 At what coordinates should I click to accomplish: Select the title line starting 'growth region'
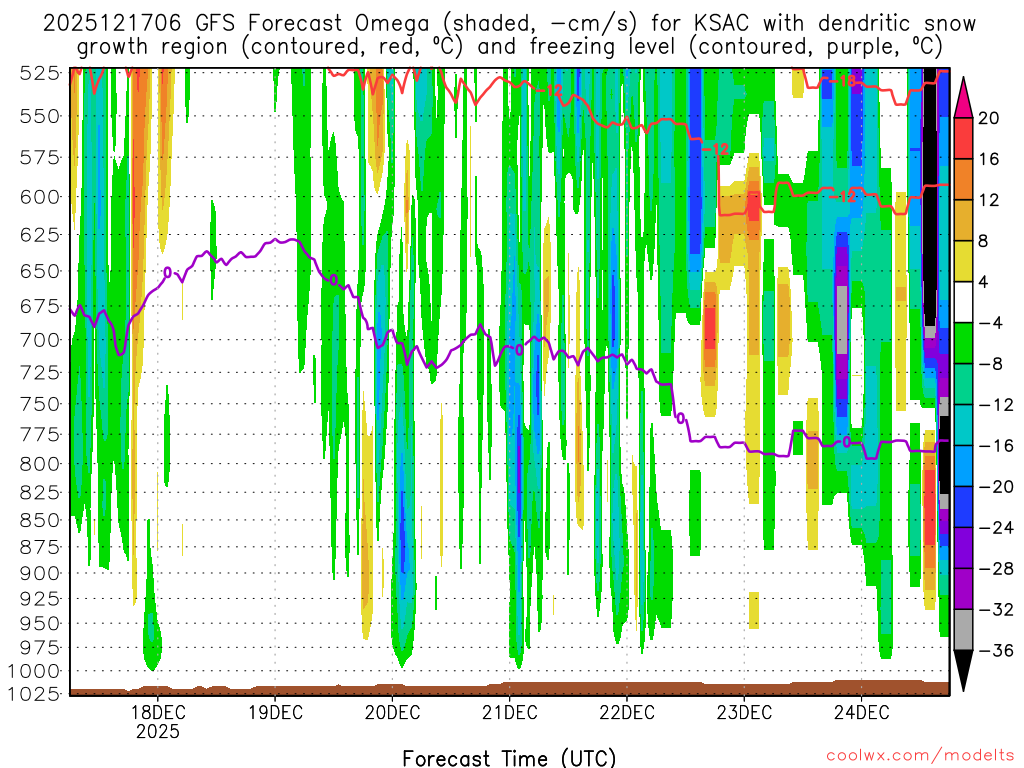click(x=509, y=47)
